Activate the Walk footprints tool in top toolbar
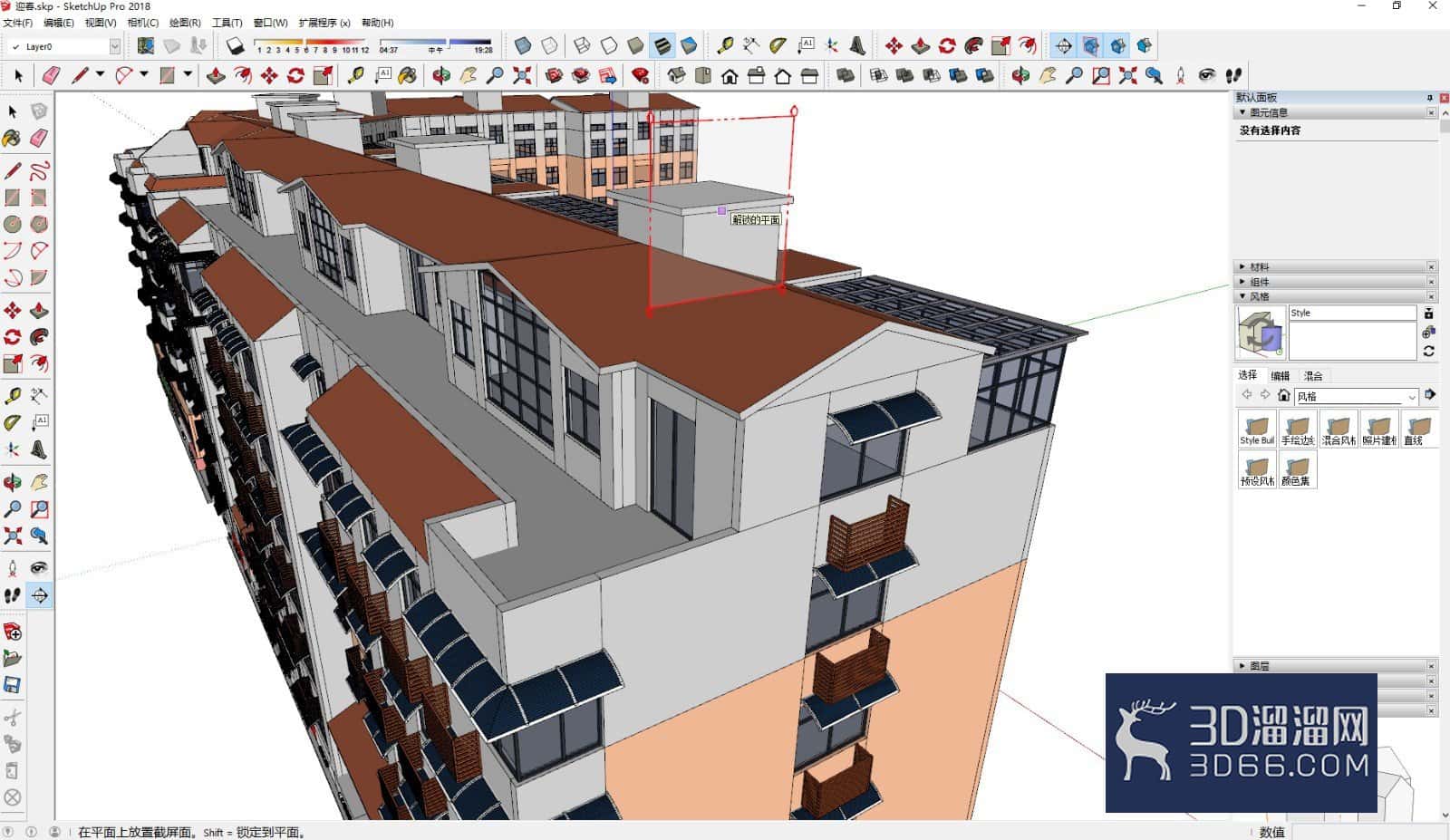The height and width of the screenshot is (840, 1450). click(1233, 75)
